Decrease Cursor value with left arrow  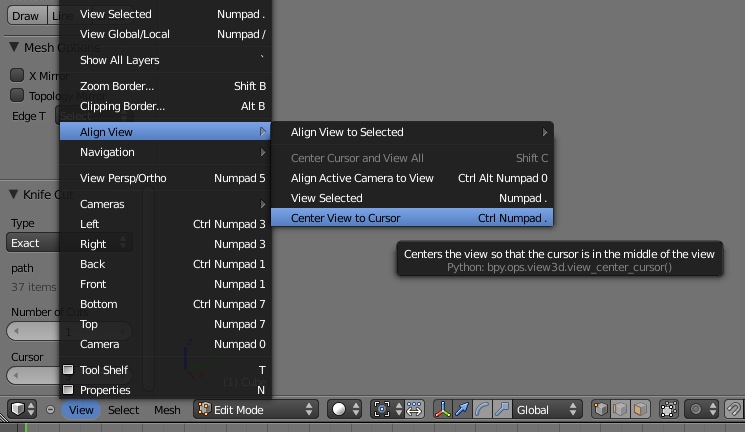16,375
